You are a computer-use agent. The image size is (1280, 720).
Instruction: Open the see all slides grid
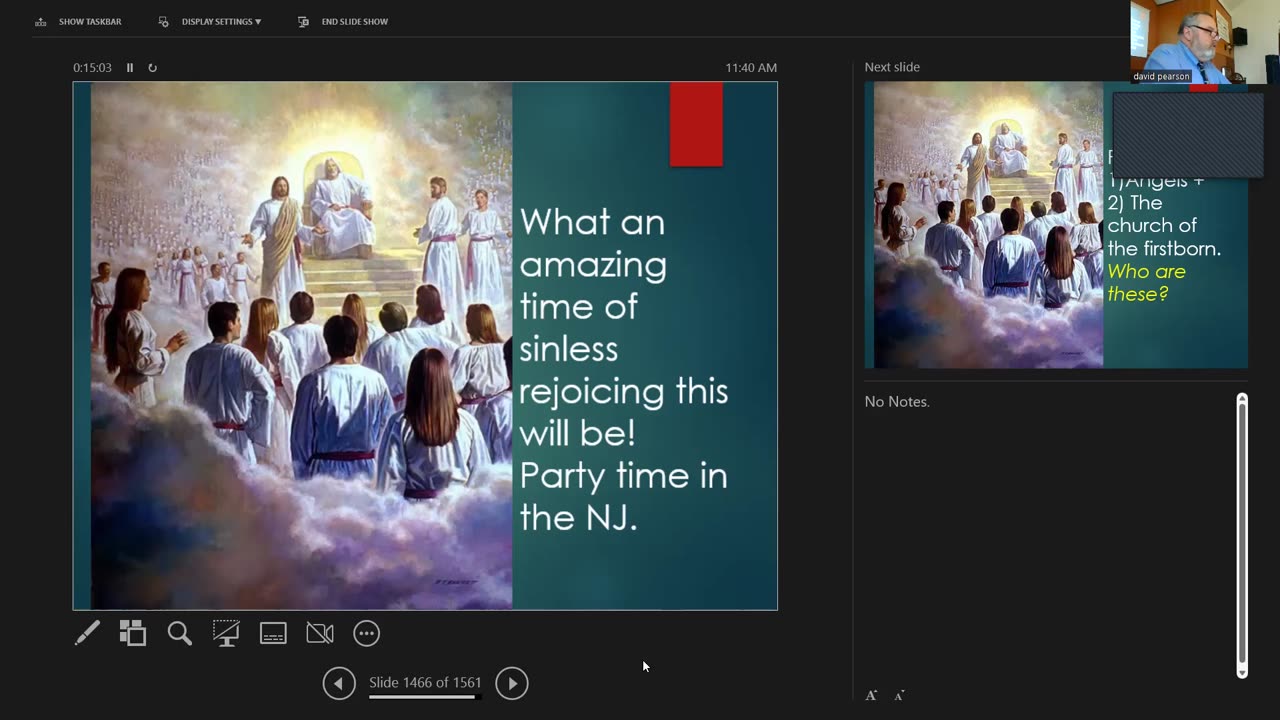(133, 633)
